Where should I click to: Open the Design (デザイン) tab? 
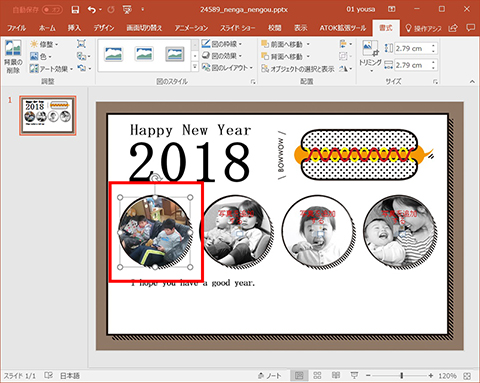(x=104, y=28)
